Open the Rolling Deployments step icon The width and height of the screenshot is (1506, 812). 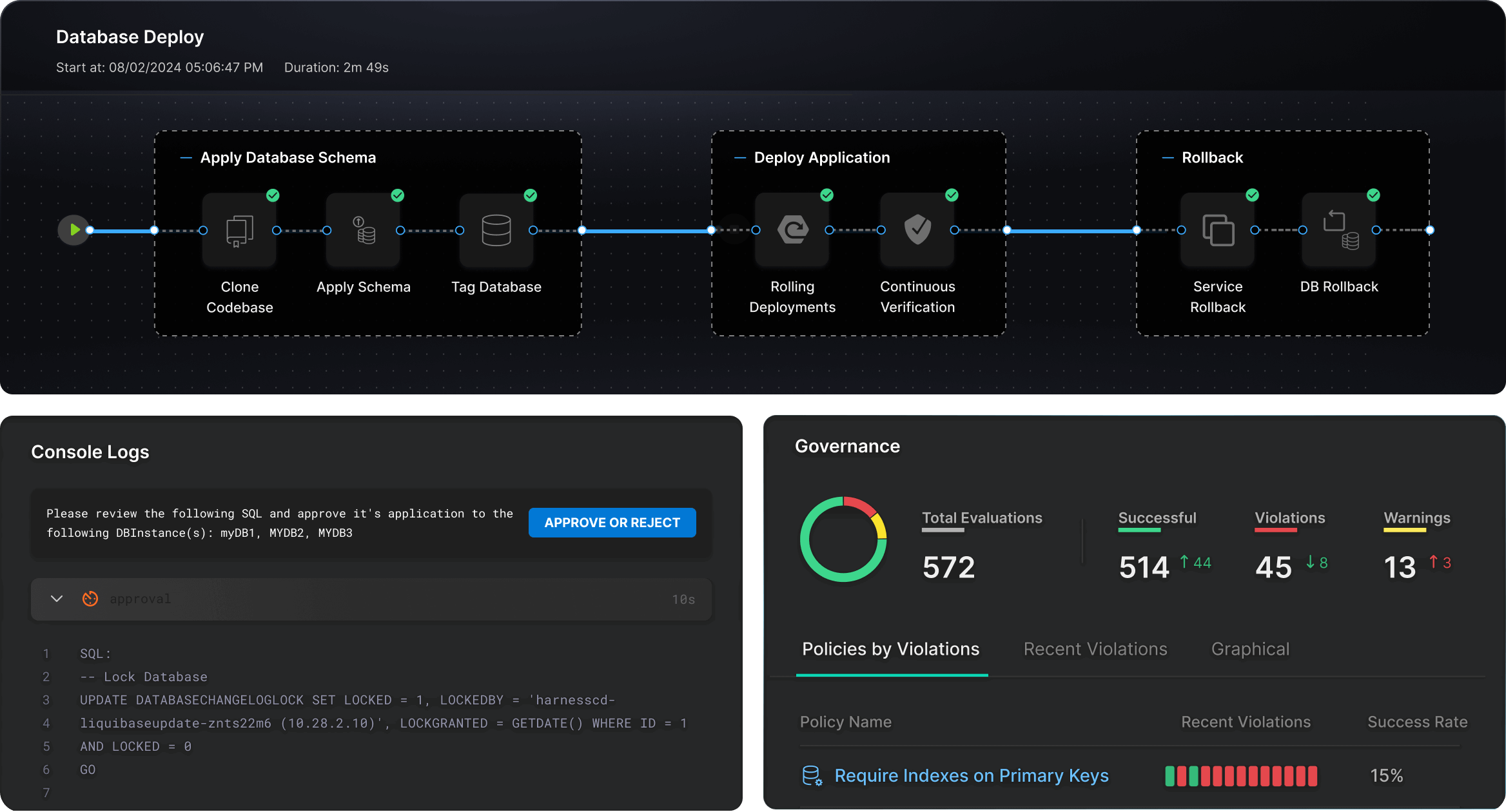click(792, 230)
